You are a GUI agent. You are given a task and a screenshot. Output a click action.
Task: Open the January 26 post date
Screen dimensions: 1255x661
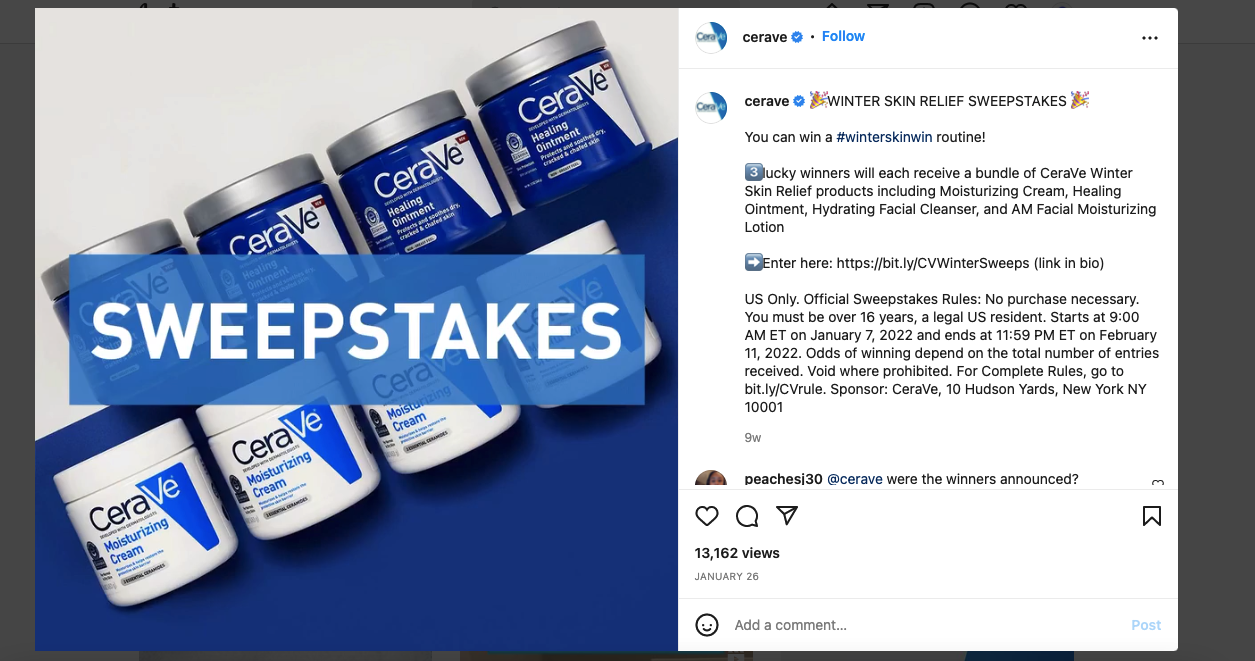[x=727, y=577]
